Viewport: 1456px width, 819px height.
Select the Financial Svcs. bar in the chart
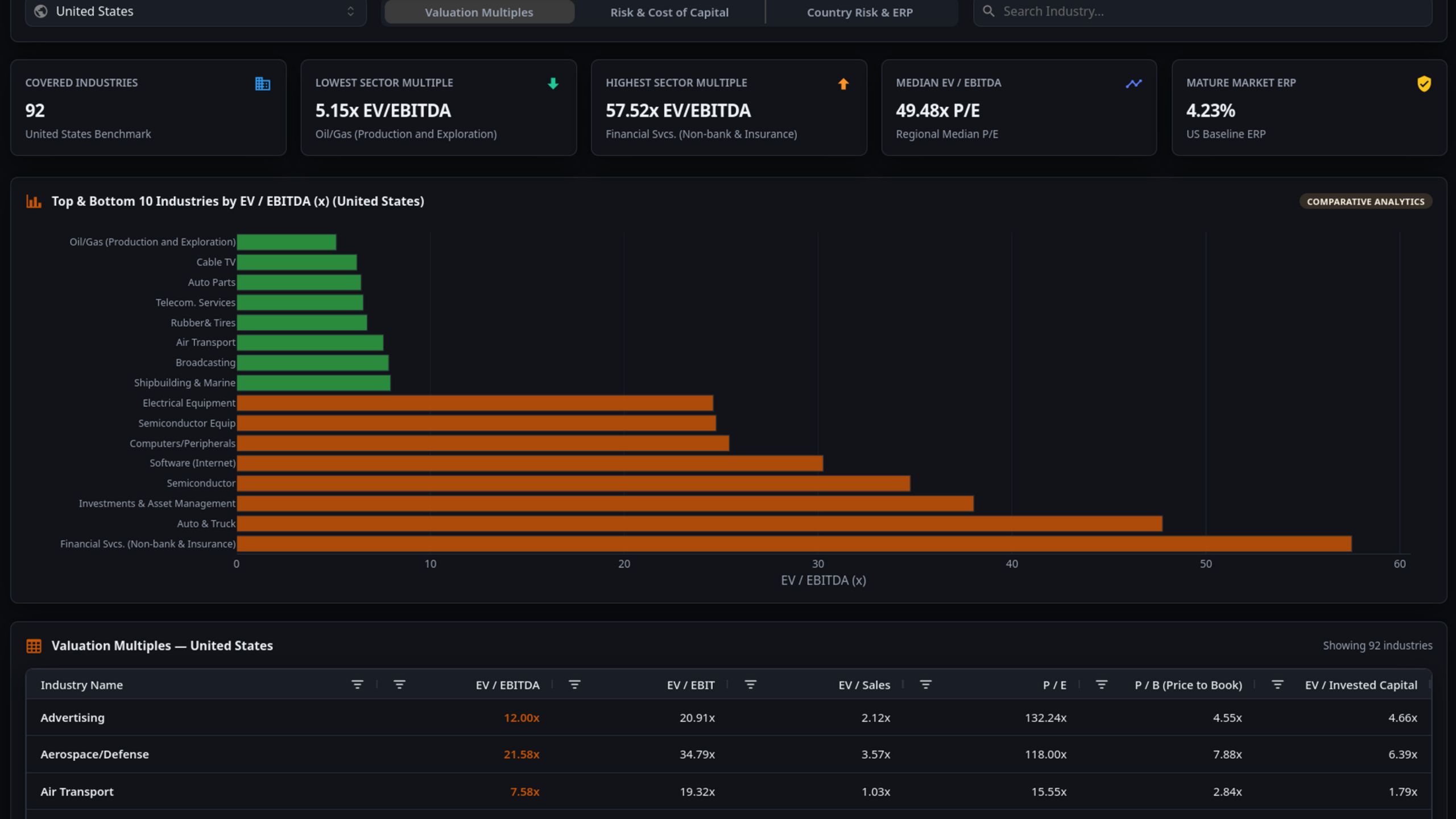pyautogui.click(x=794, y=544)
